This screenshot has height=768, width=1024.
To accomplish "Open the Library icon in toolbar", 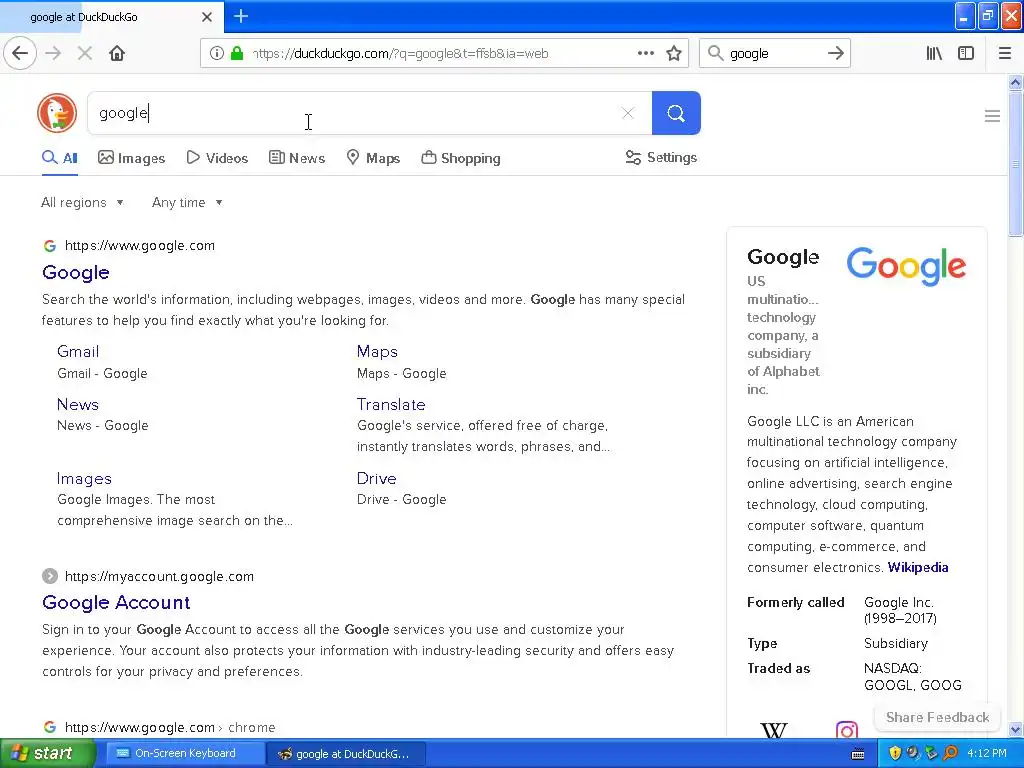I will click(934, 54).
